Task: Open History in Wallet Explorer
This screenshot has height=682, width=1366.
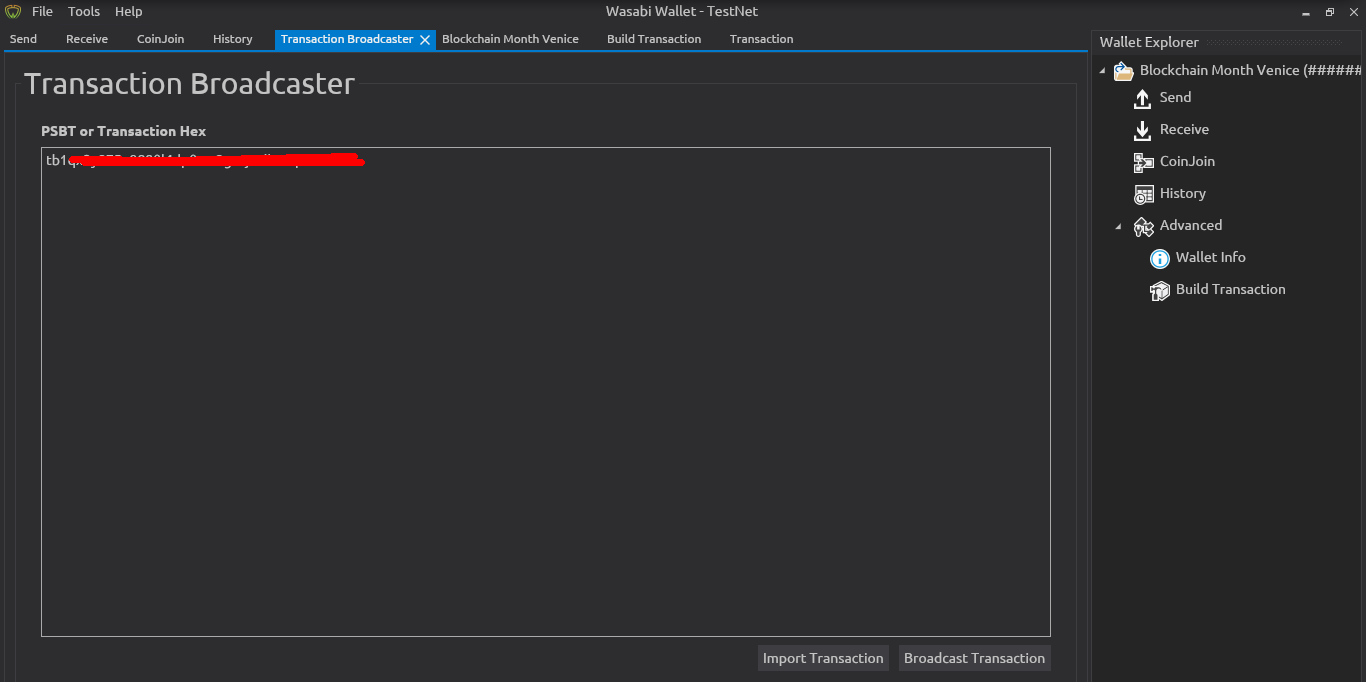Action: click(x=1183, y=193)
